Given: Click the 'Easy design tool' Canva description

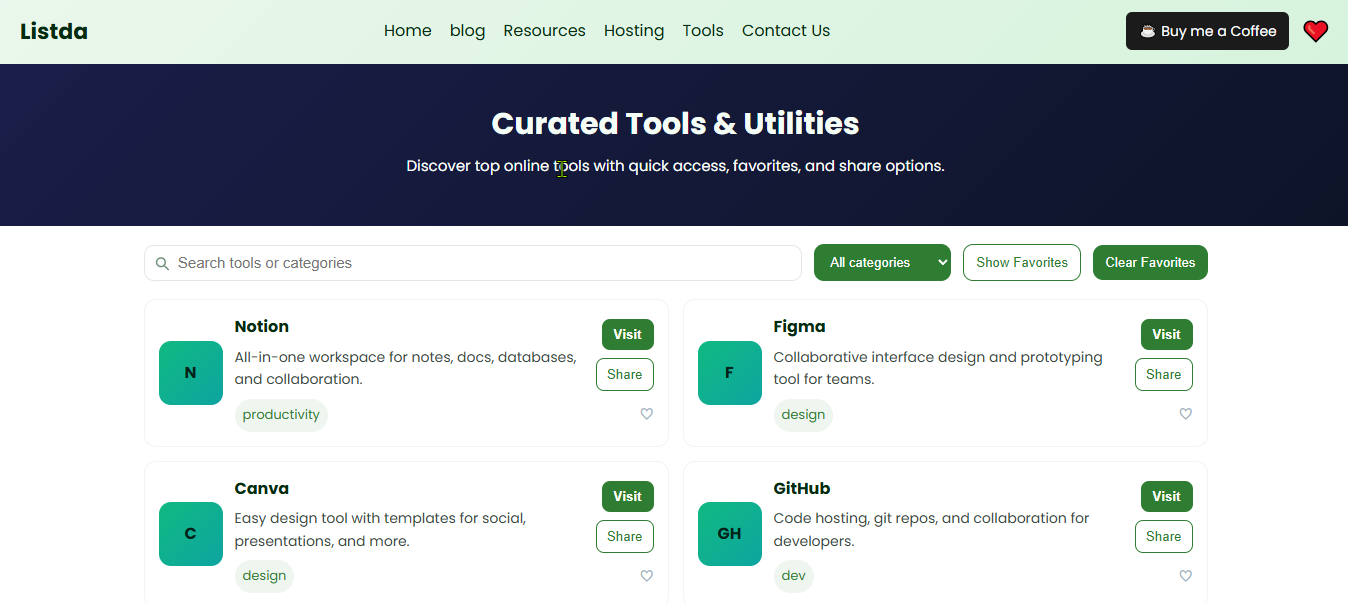Looking at the screenshot, I should [x=381, y=530].
